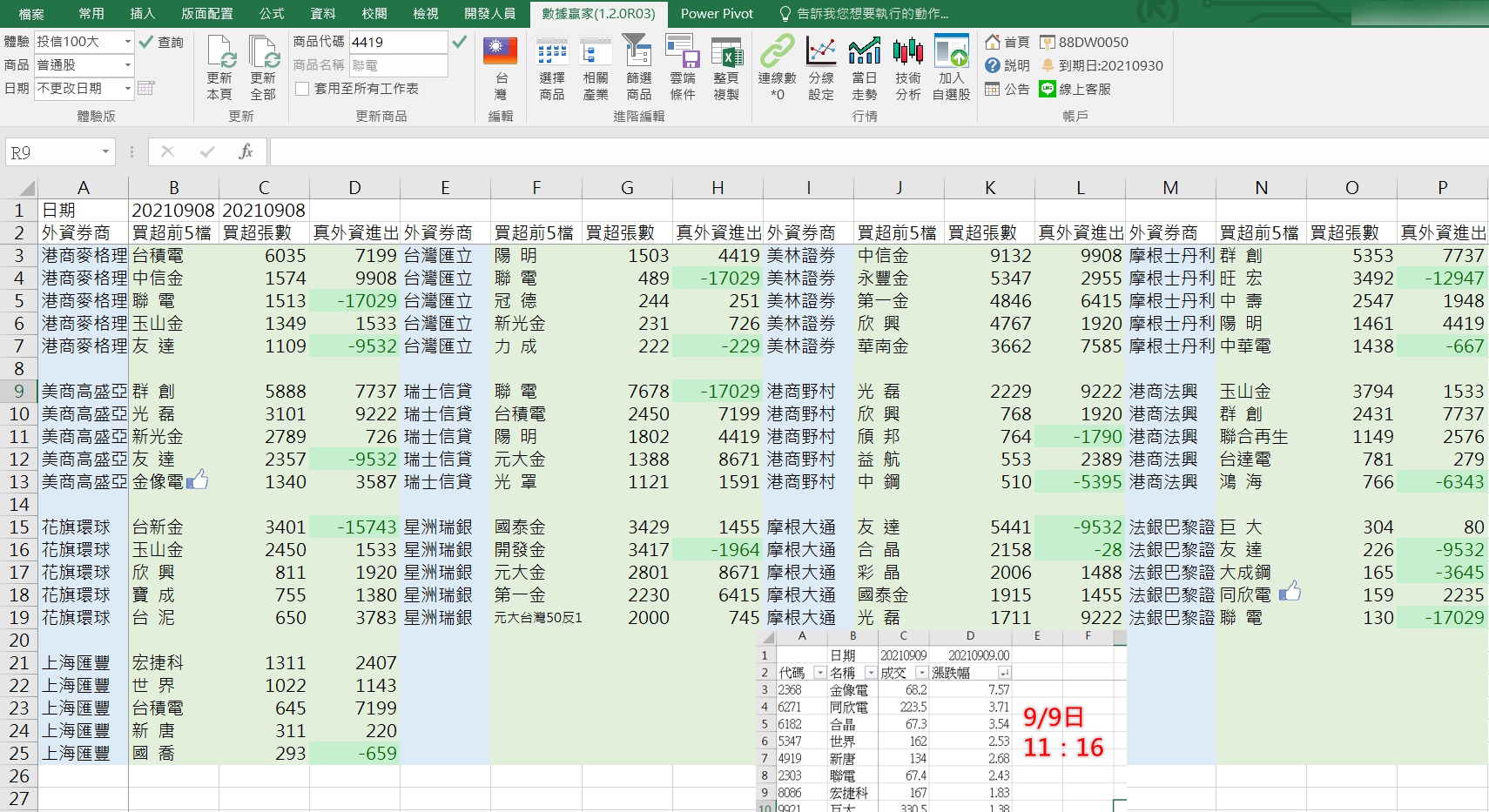This screenshot has width=1489, height=812.
Task: Click the 更新本頁 refresh page icon
Action: tap(221, 52)
